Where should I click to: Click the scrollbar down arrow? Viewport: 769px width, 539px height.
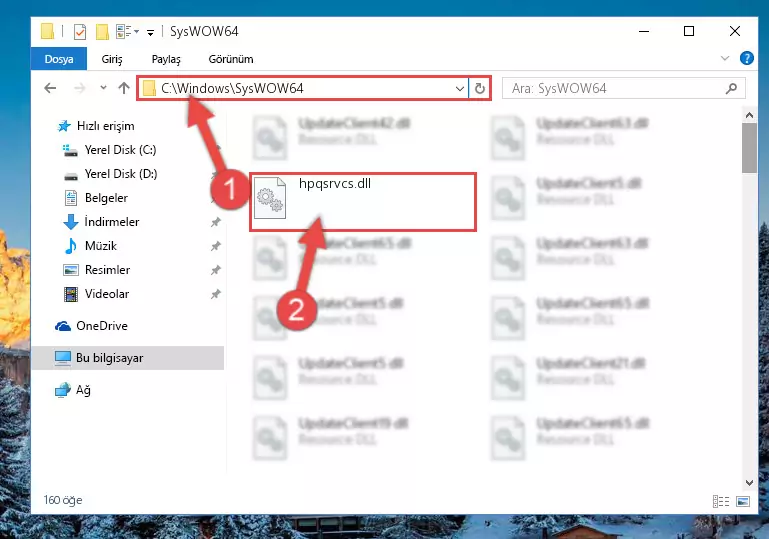(749, 483)
